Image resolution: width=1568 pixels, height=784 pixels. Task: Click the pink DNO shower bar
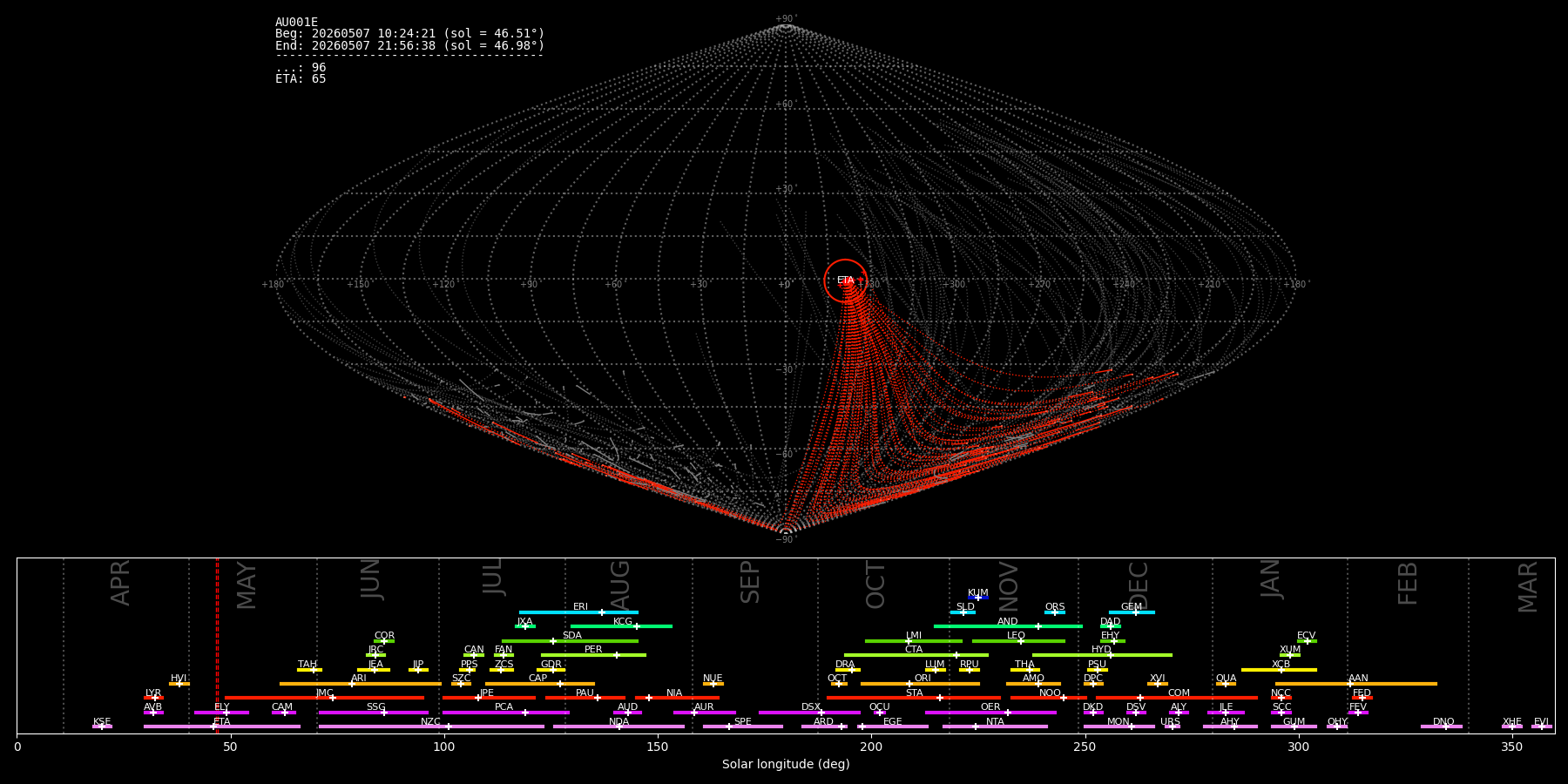[1442, 727]
